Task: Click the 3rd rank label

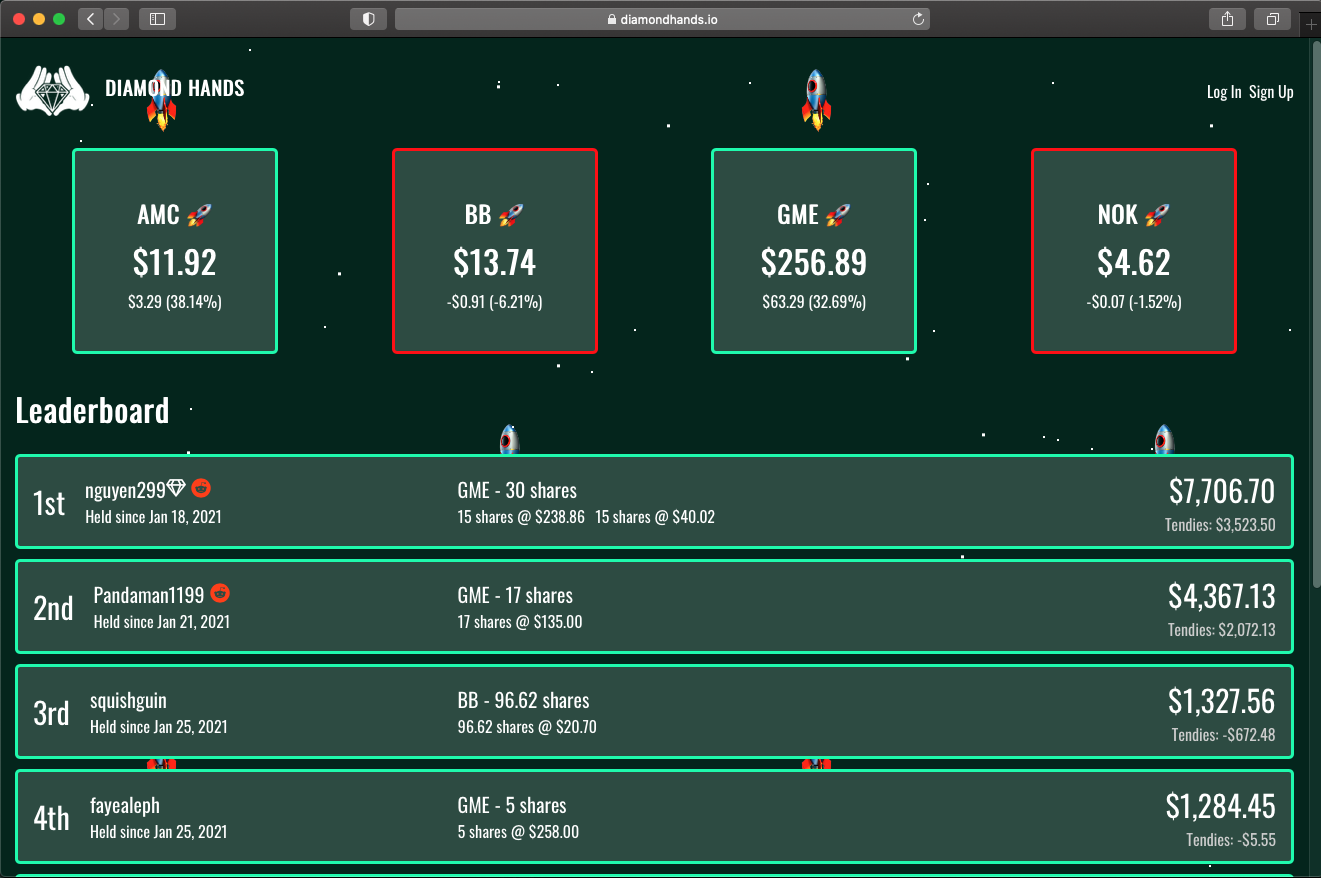Action: pyautogui.click(x=51, y=713)
